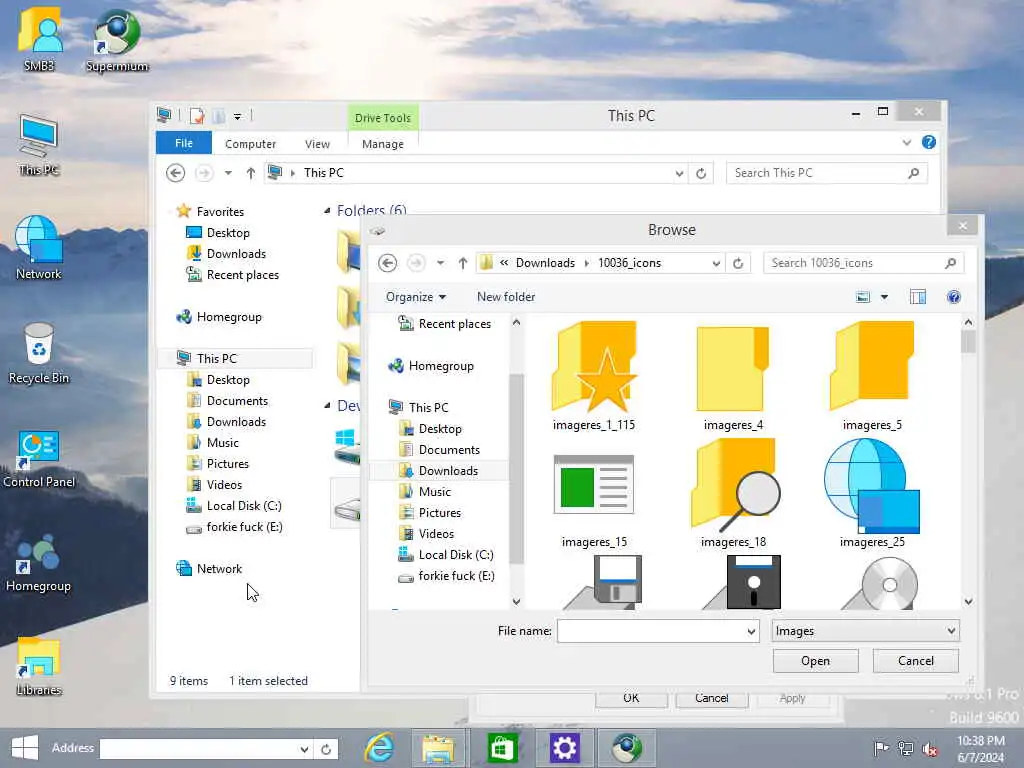Open the Start button on taskbar
The height and width of the screenshot is (768, 1024).
coord(25,748)
